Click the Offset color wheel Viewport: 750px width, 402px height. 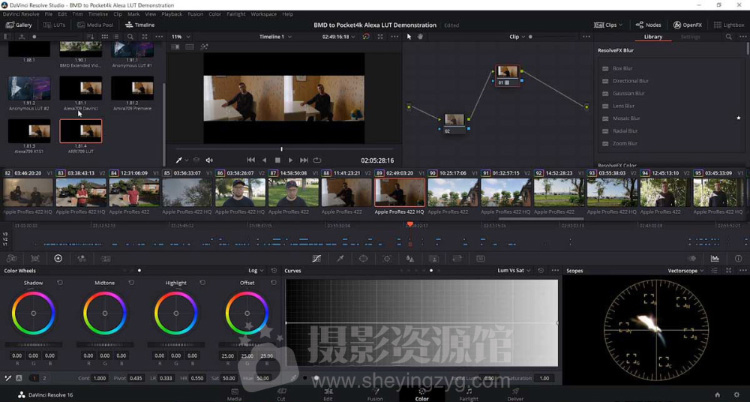coord(247,313)
